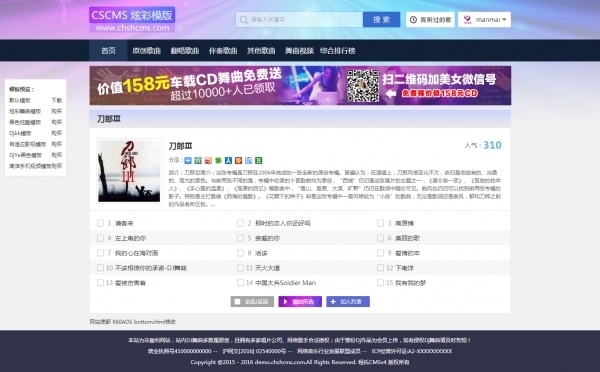Click the 加入列表 add button
This screenshot has height=372, width=600.
pos(348,302)
